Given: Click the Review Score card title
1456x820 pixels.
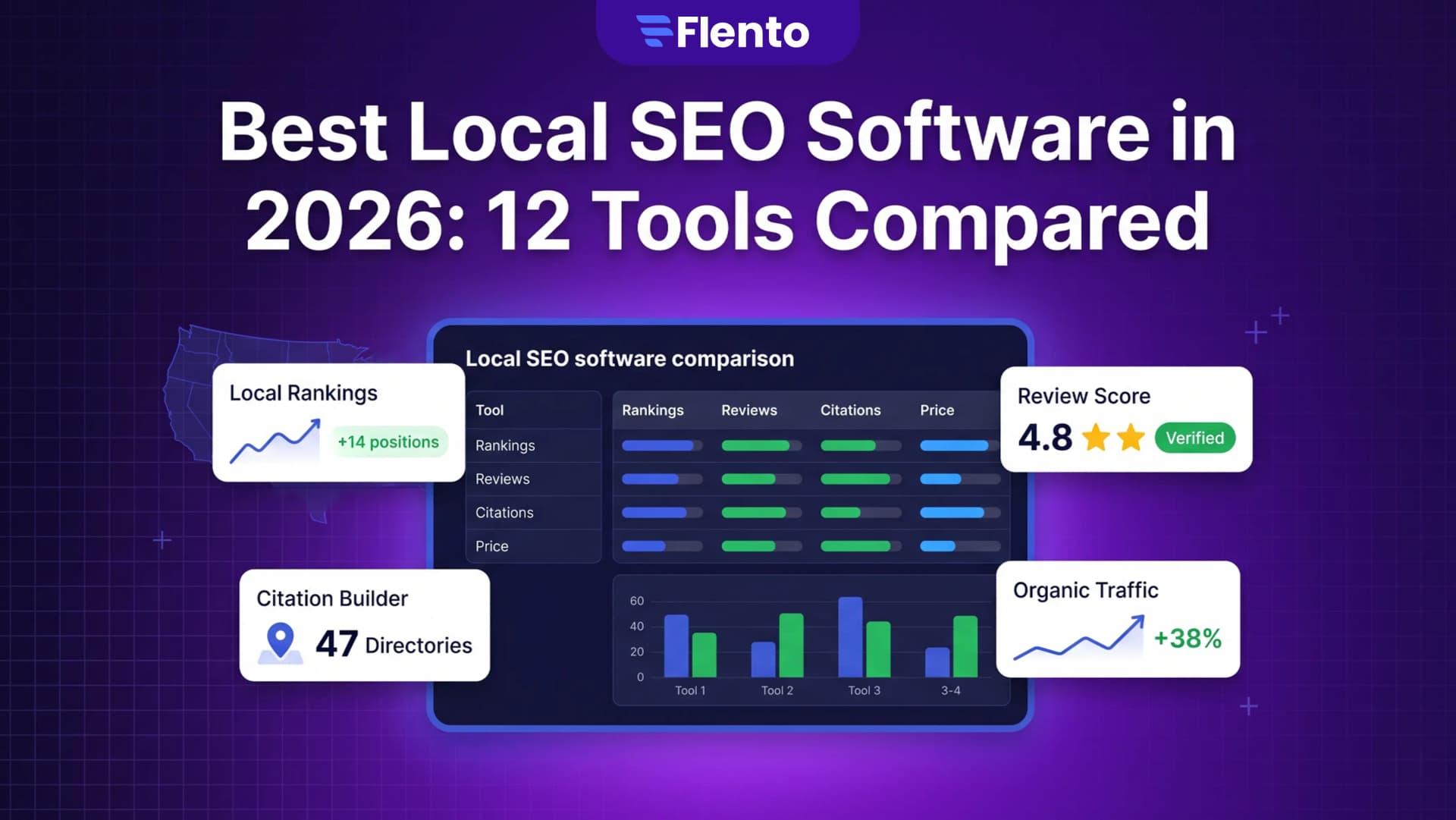Looking at the screenshot, I should pyautogui.click(x=1084, y=396).
